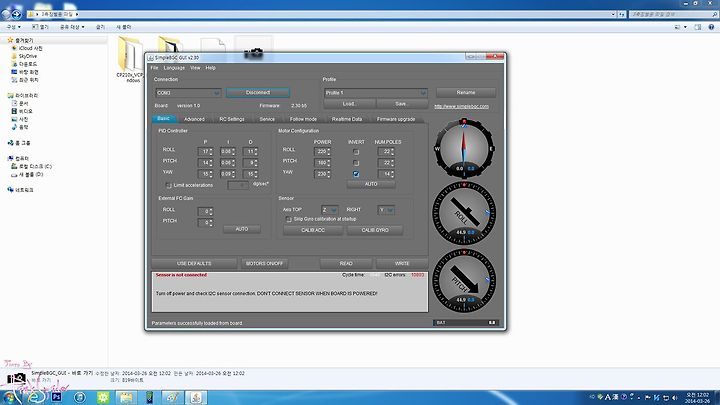The image size is (720, 405).
Task: Toggle the ROLL motor INVERT checkbox
Action: point(356,152)
